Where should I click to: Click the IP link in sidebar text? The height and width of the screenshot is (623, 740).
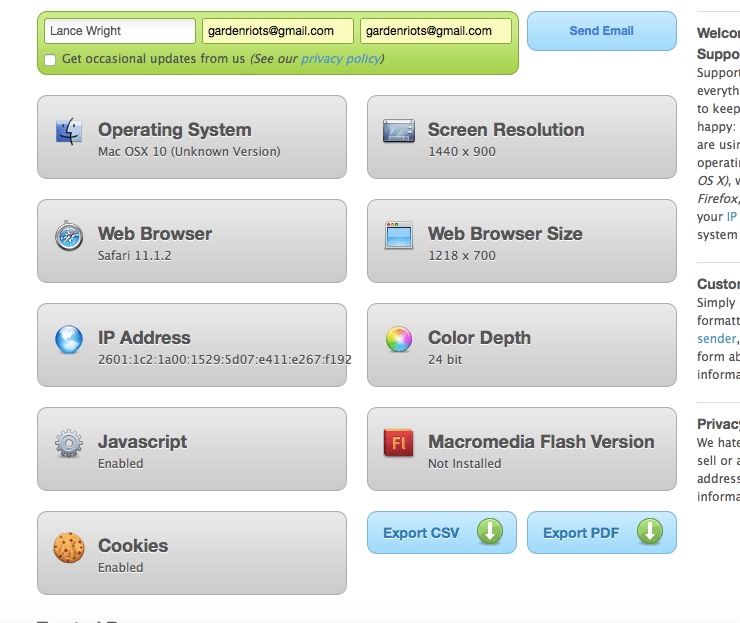pos(732,216)
